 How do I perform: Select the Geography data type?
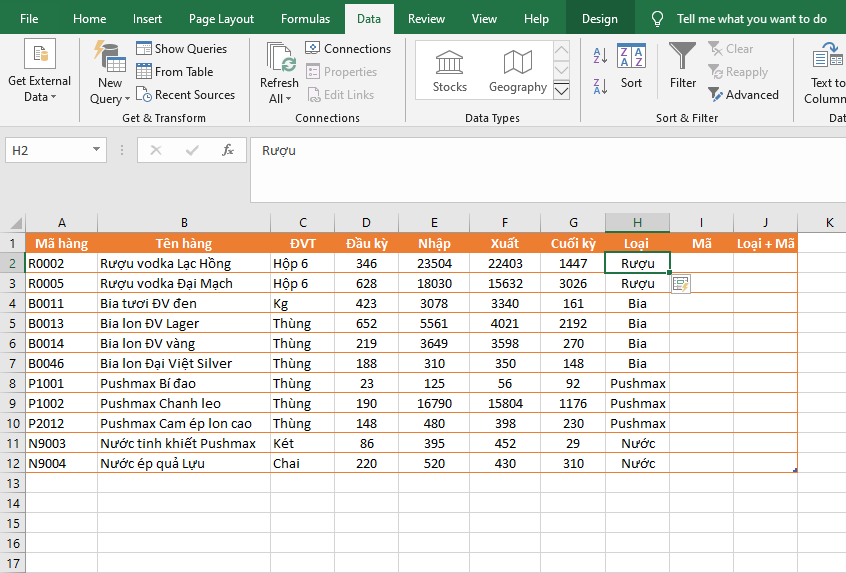[517, 70]
